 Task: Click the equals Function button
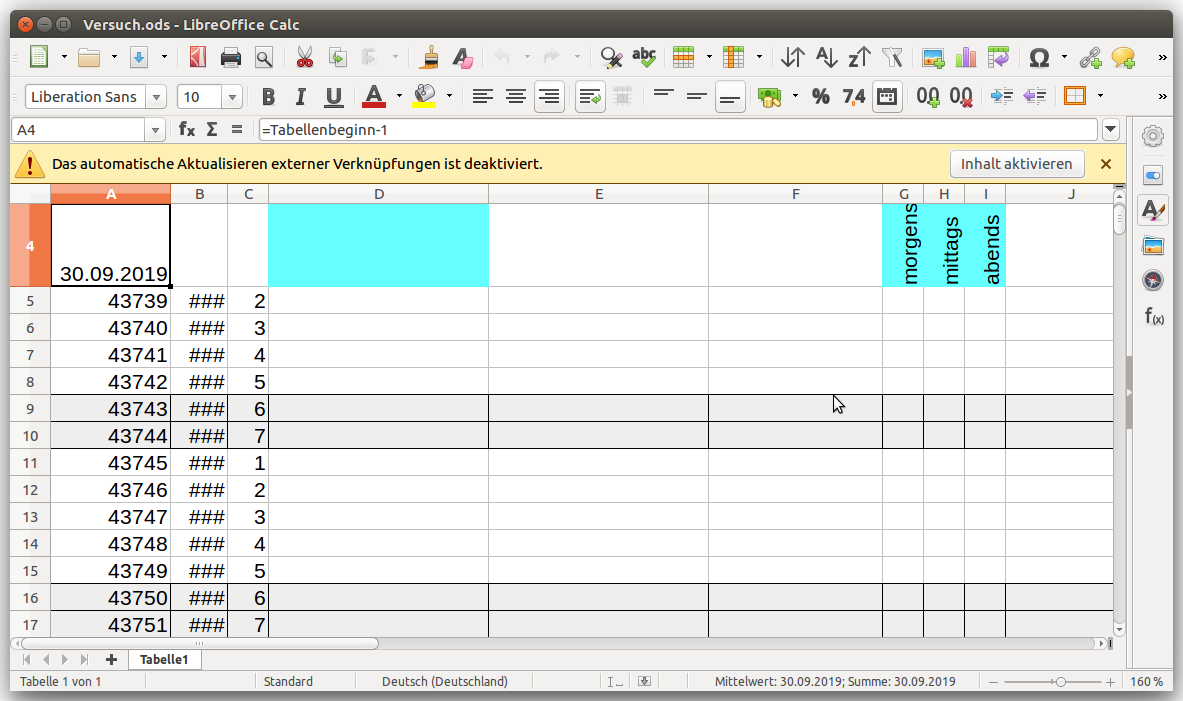(x=237, y=130)
